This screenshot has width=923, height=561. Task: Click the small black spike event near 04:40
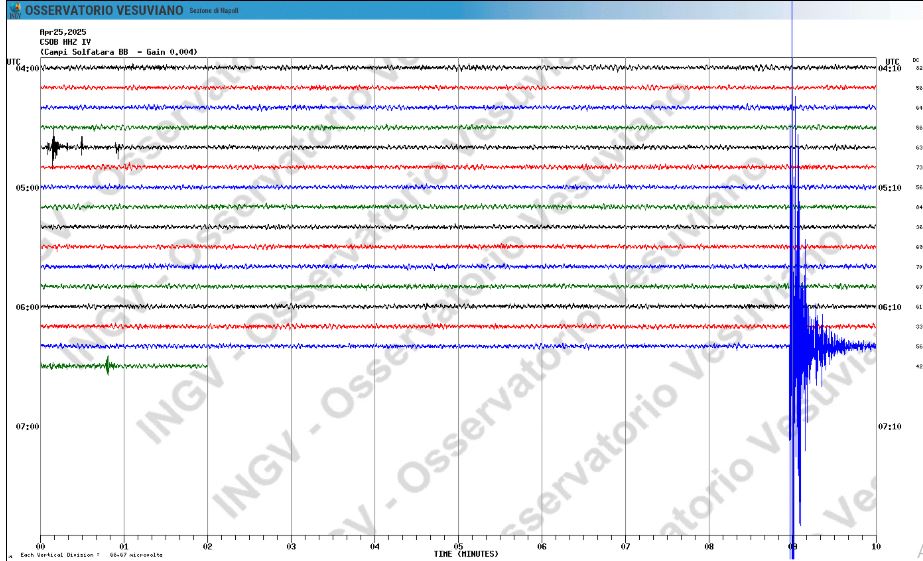pos(54,147)
